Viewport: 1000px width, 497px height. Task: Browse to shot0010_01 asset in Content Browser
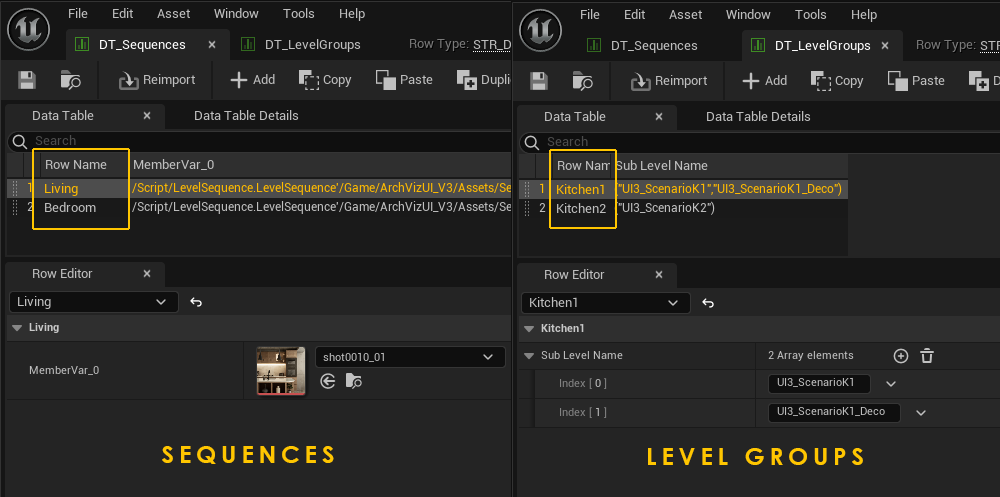tap(353, 382)
